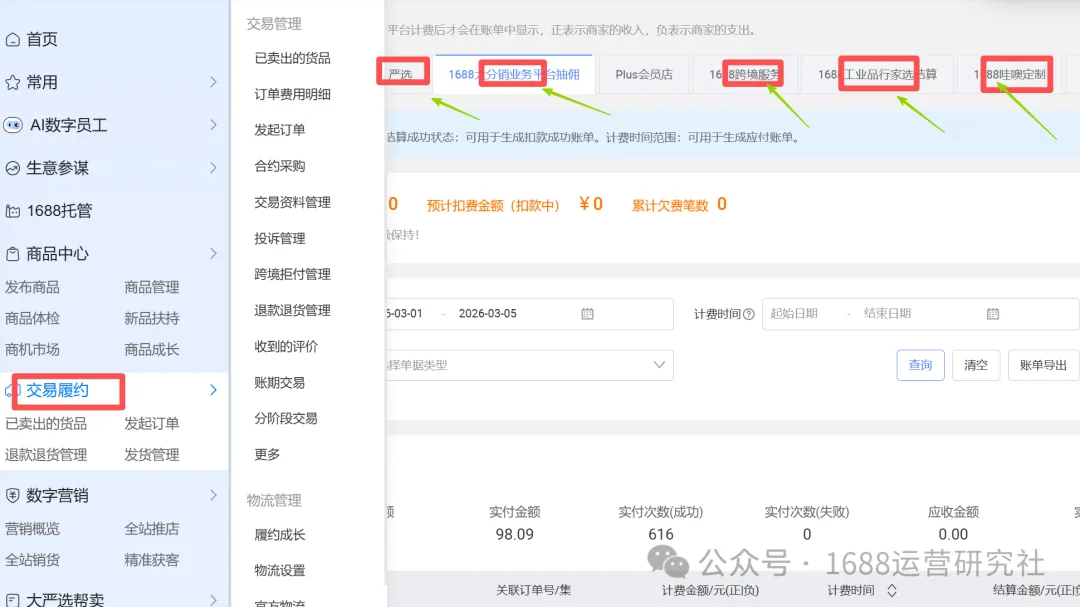The height and width of the screenshot is (607, 1080).
Task: Open 投诉管理 menu item
Action: pos(280,238)
